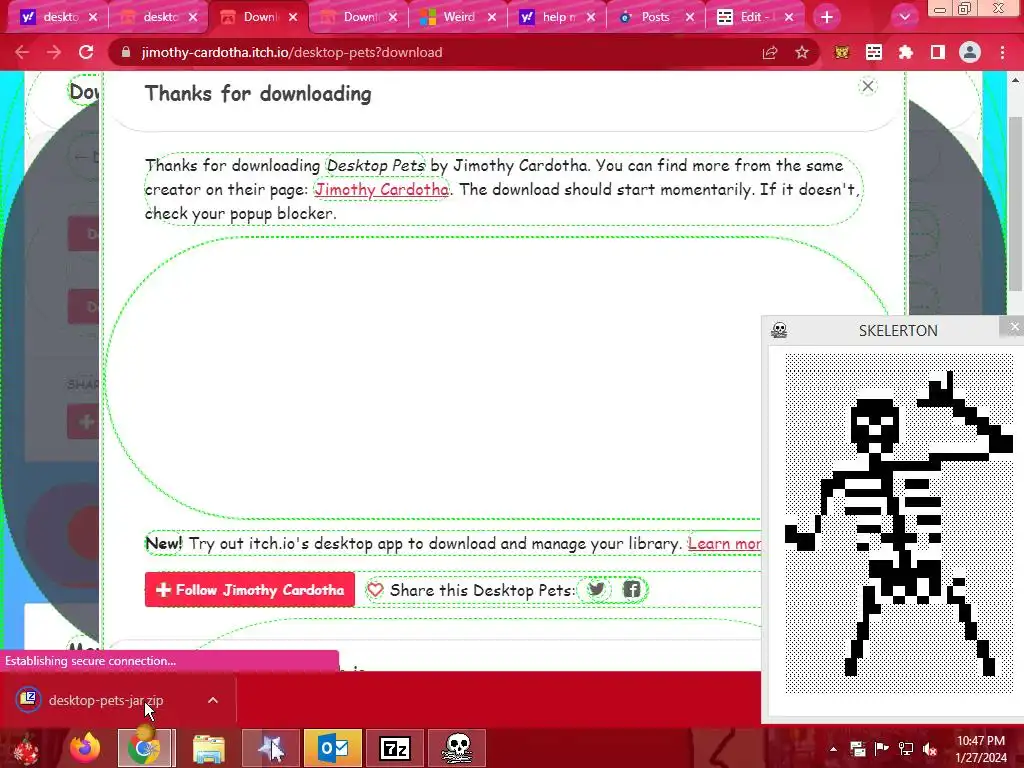Close the 'Weird' tab
The height and width of the screenshot is (768, 1024).
[492, 18]
